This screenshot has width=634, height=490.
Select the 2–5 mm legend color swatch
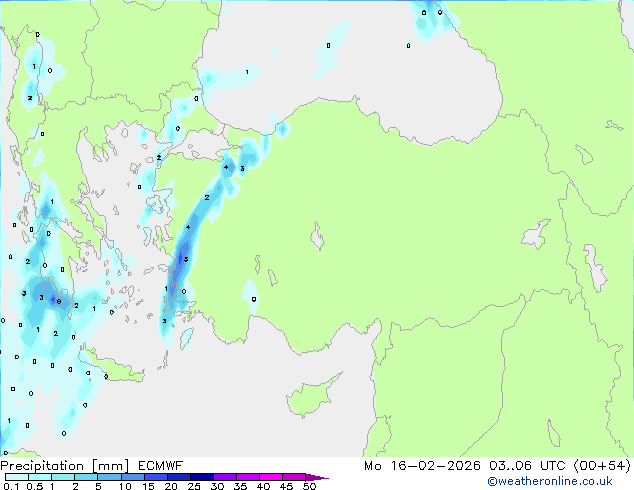click(x=86, y=477)
